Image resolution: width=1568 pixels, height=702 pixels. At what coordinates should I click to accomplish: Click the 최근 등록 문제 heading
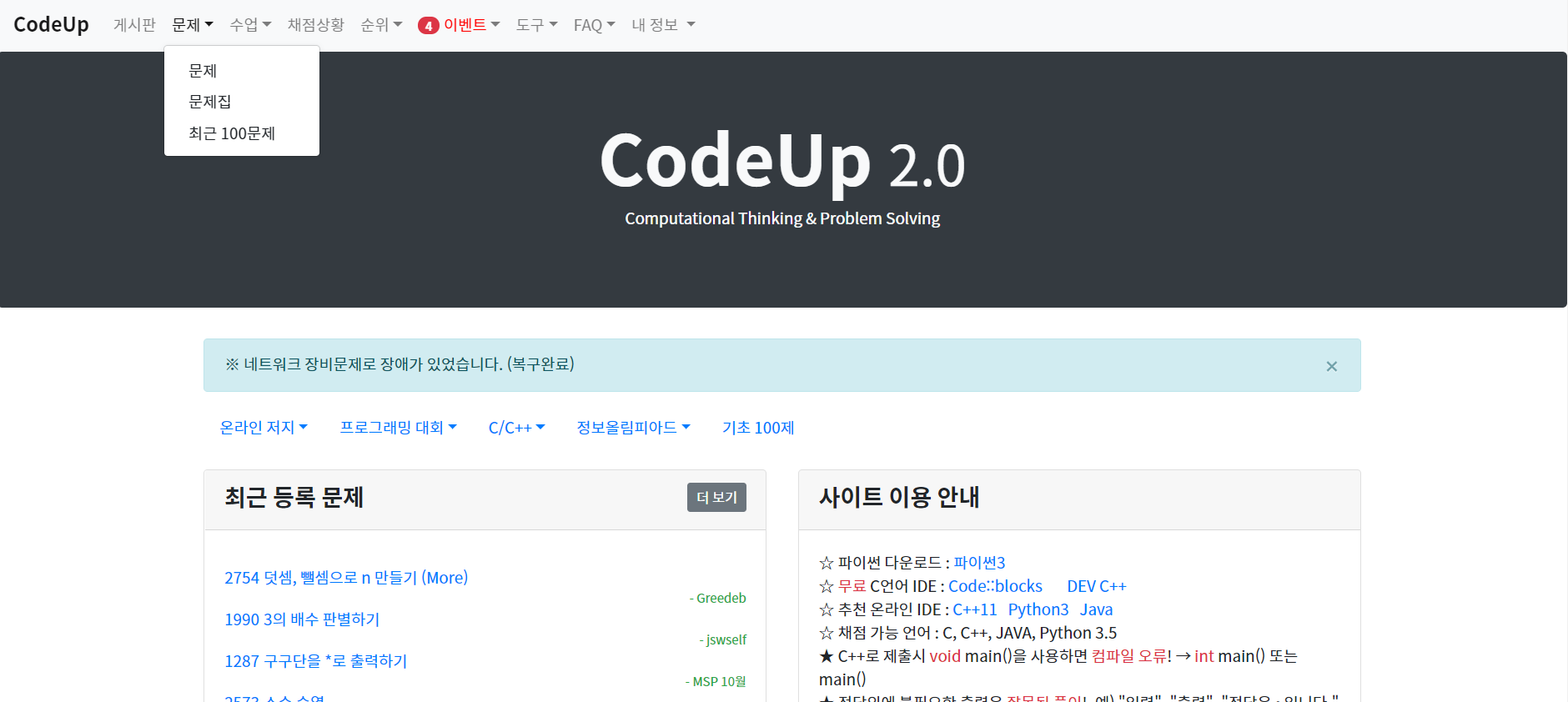tap(294, 498)
